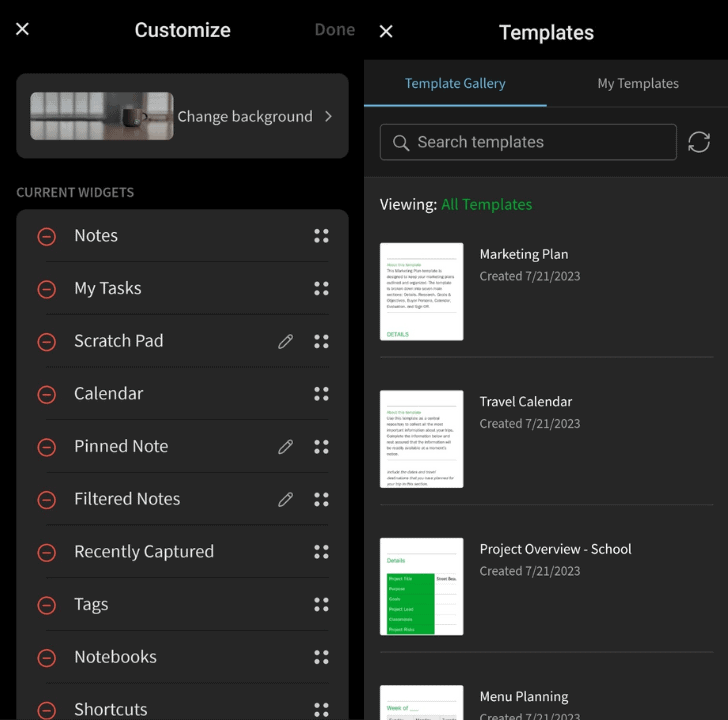
Task: Select the Marketing Plan template title
Action: tap(524, 254)
